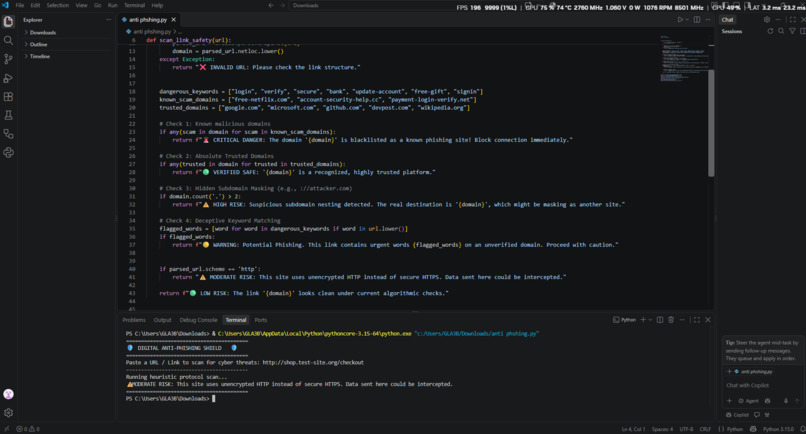
Task: Click UTF-8 encoding in status bar
Action: [x=686, y=429]
